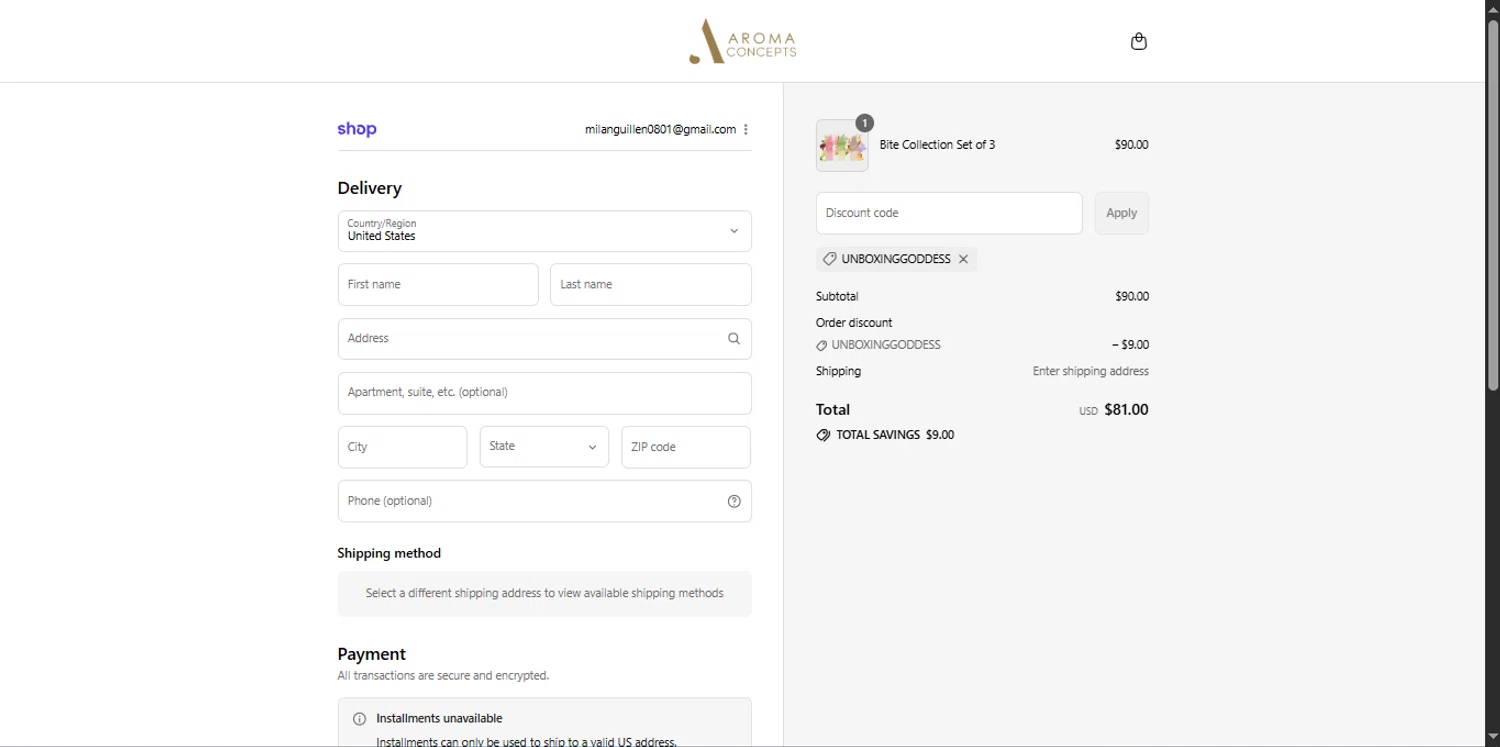This screenshot has height=747, width=1500.
Task: Focus the First name field
Action: coord(438,285)
